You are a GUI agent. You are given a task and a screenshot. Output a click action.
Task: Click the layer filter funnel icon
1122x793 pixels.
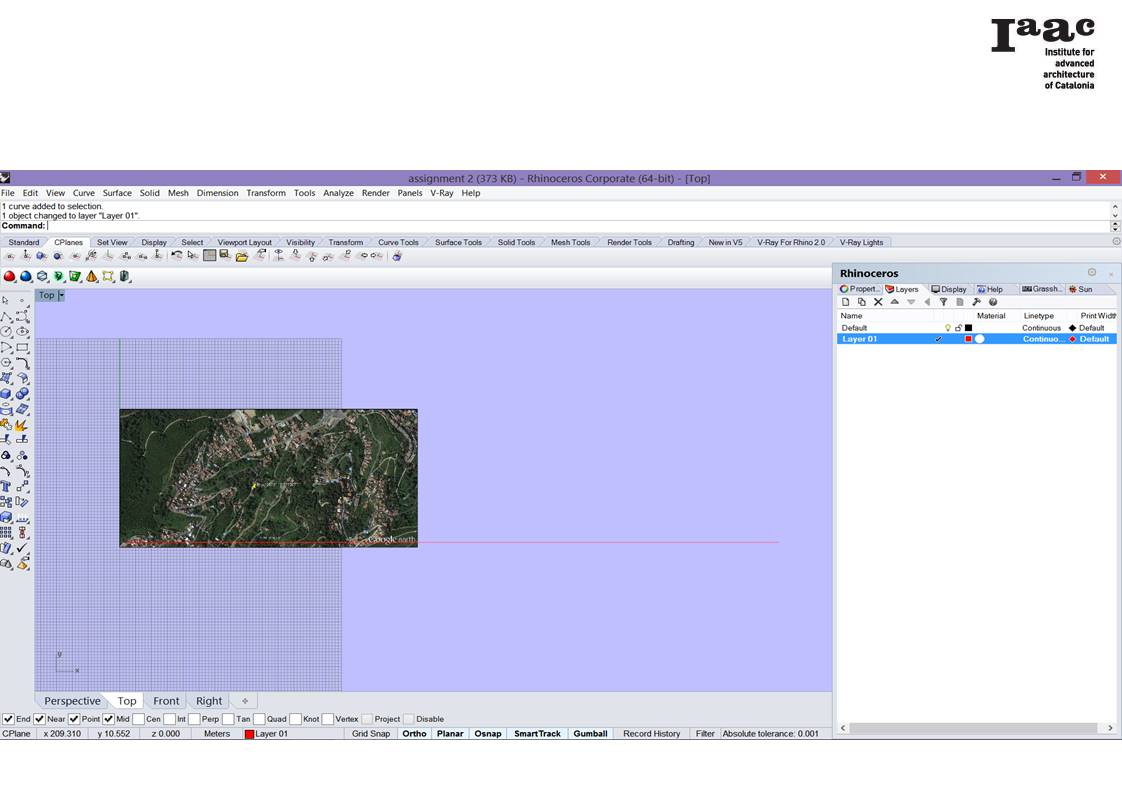(x=943, y=302)
